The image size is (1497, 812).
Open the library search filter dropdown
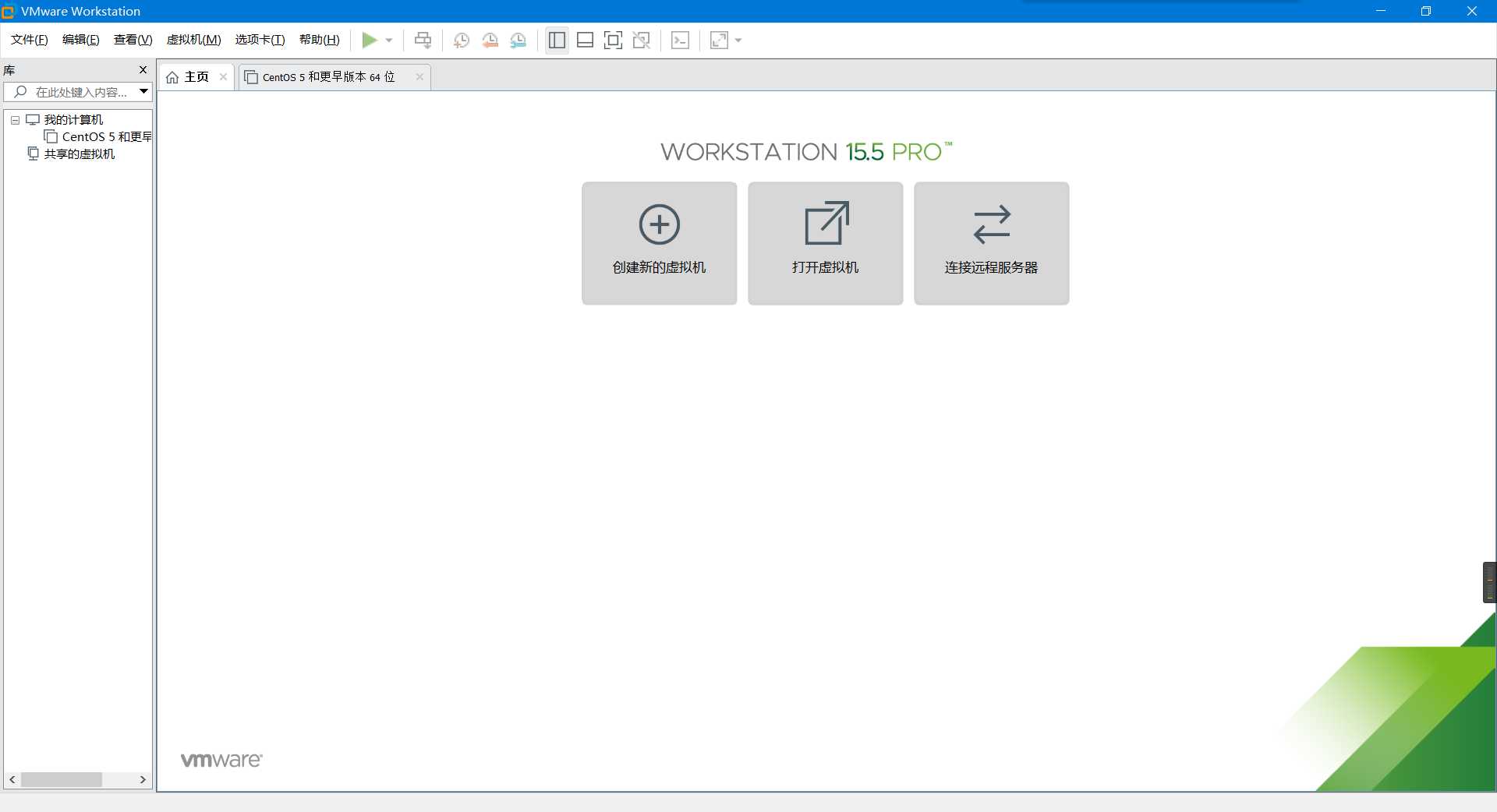click(144, 92)
